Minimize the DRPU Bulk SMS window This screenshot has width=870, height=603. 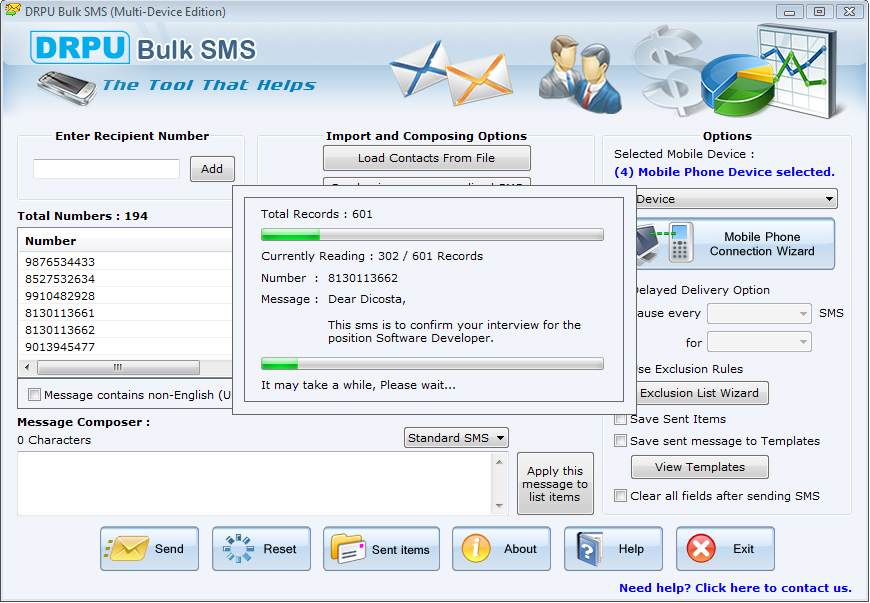[790, 12]
